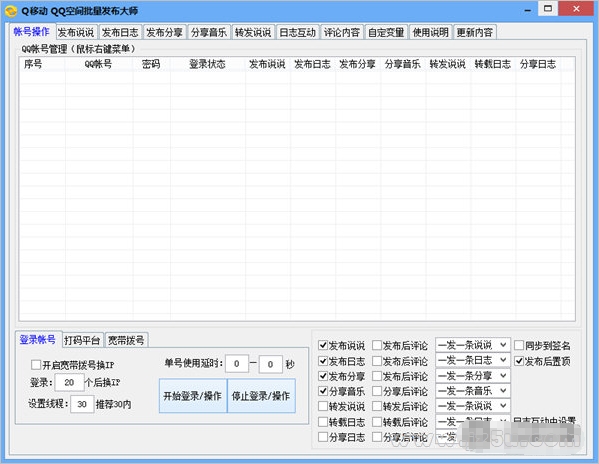Image resolution: width=599 pixels, height=464 pixels.
Task: Focus the first 单号使用延时 input field
Action: tap(237, 364)
